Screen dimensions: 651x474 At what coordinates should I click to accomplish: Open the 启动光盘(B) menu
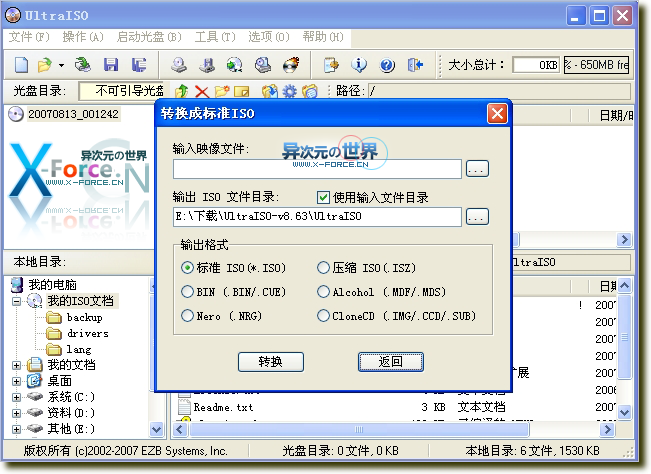pos(149,37)
